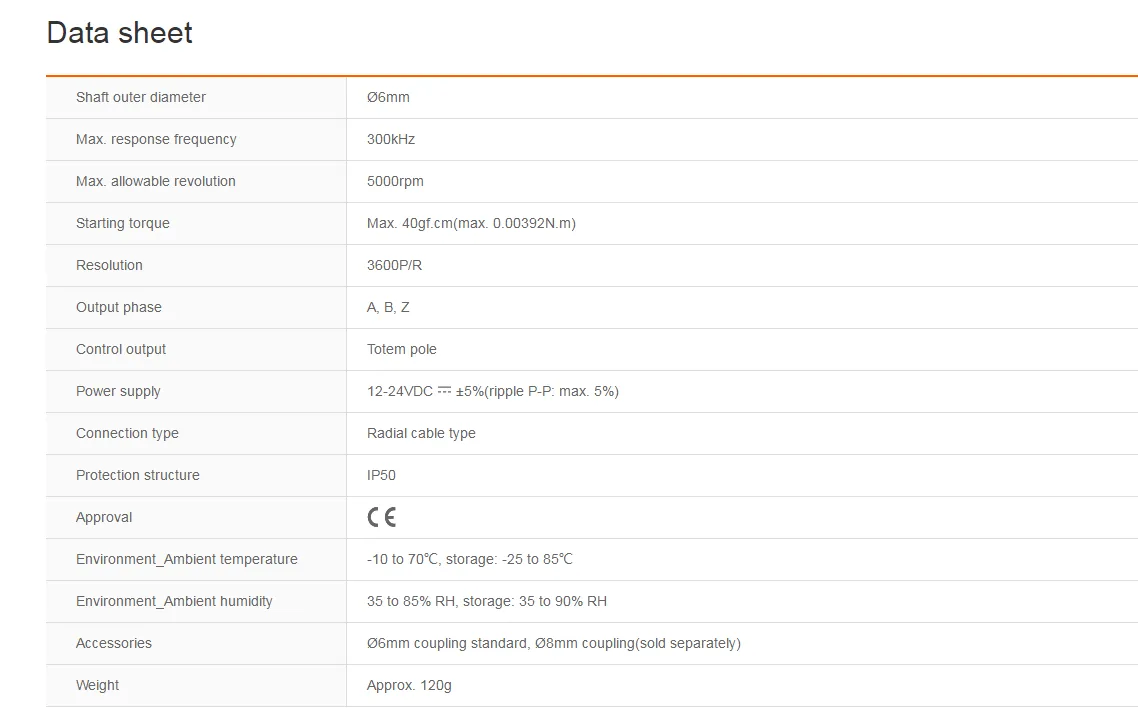Click the Ø6mm shaft diameter value
1138x710 pixels.
(x=388, y=97)
